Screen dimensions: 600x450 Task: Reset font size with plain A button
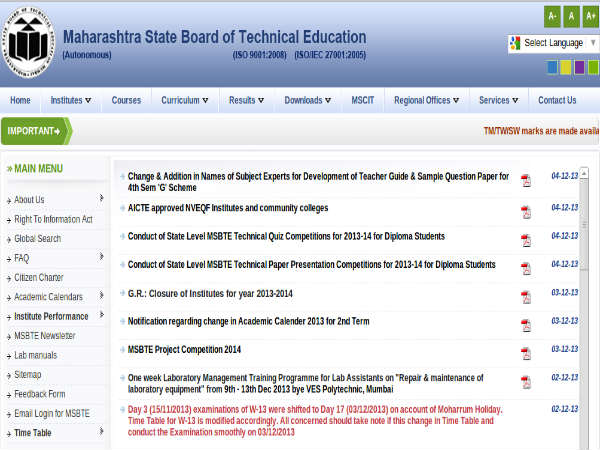[x=571, y=16]
